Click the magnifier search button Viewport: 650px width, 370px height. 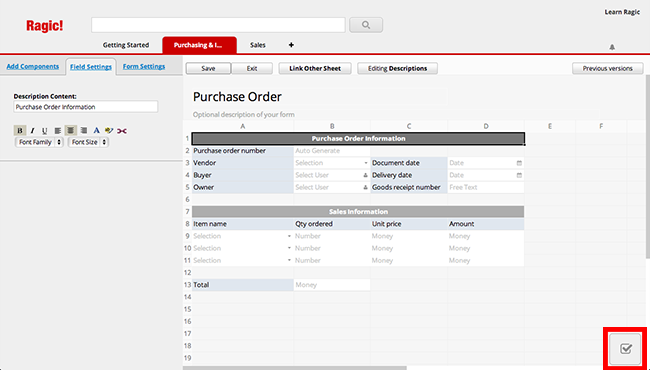[366, 25]
